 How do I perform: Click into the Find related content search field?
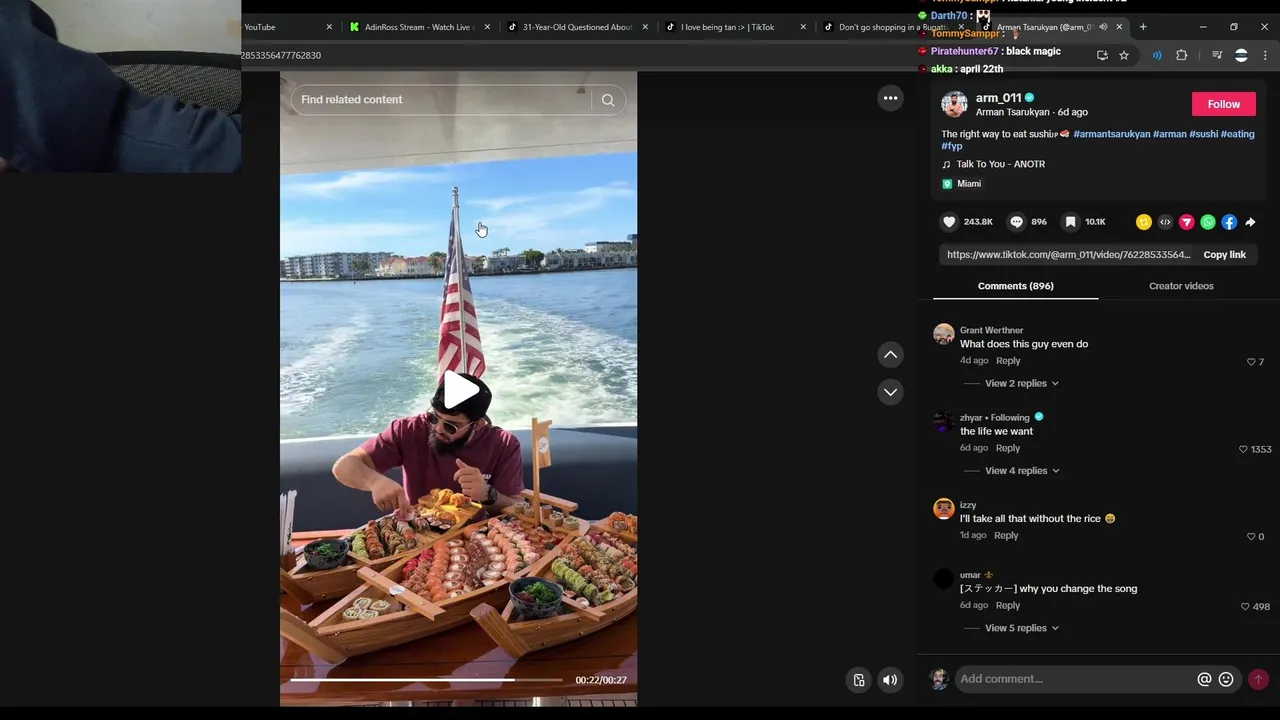click(x=443, y=100)
